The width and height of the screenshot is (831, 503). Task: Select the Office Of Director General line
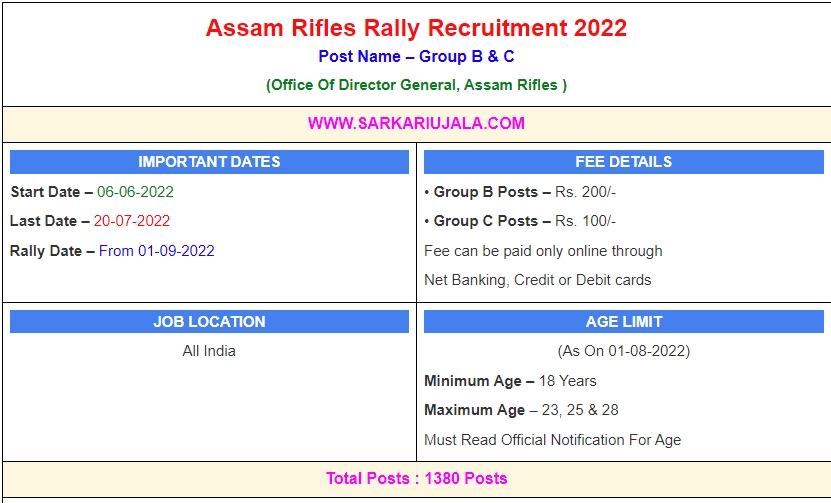(x=416, y=85)
